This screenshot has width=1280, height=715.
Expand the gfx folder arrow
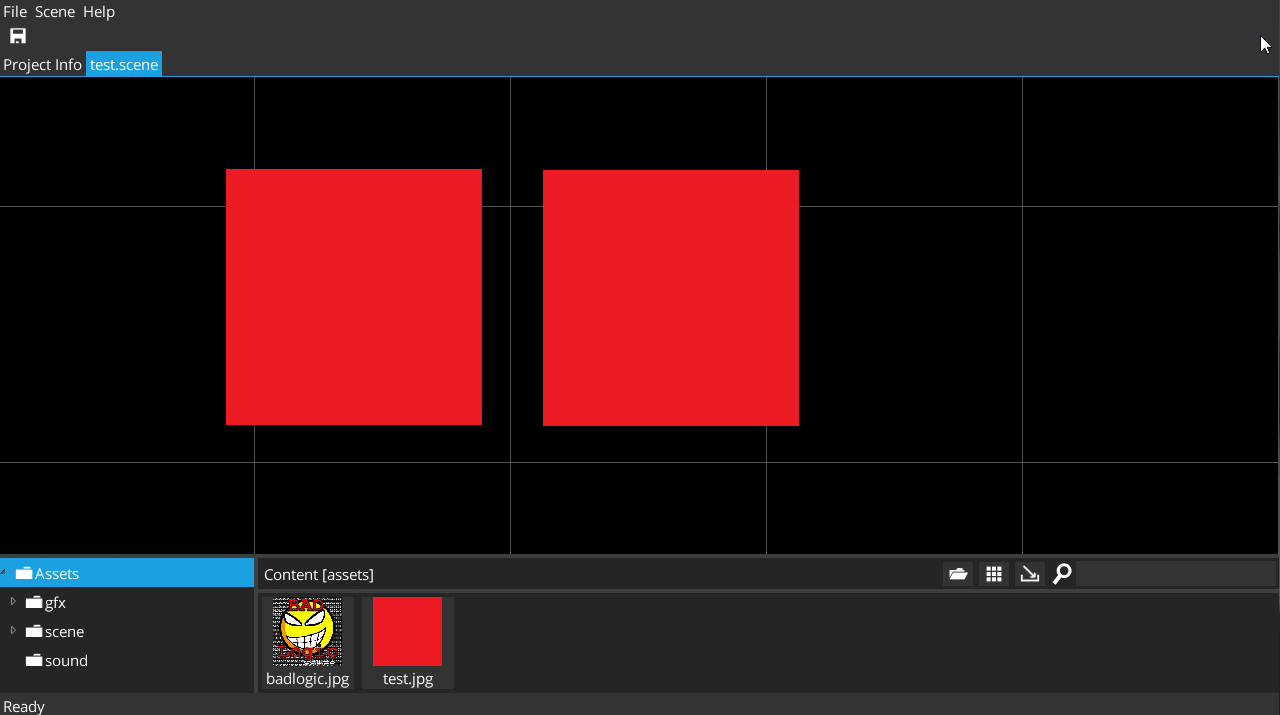click(13, 601)
